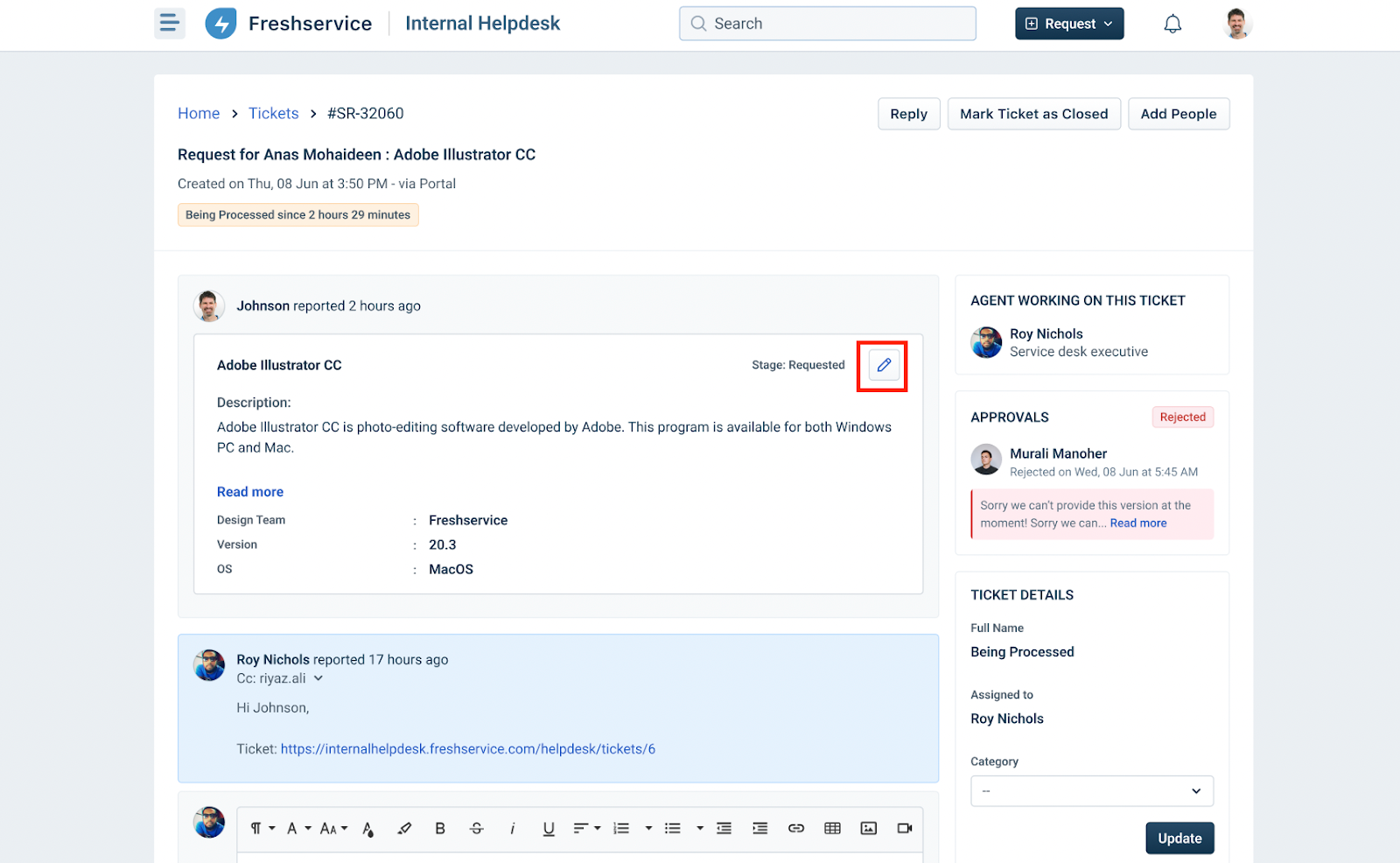This screenshot has width=1400, height=863.
Task: Click the MacOS value
Action: pos(451,569)
